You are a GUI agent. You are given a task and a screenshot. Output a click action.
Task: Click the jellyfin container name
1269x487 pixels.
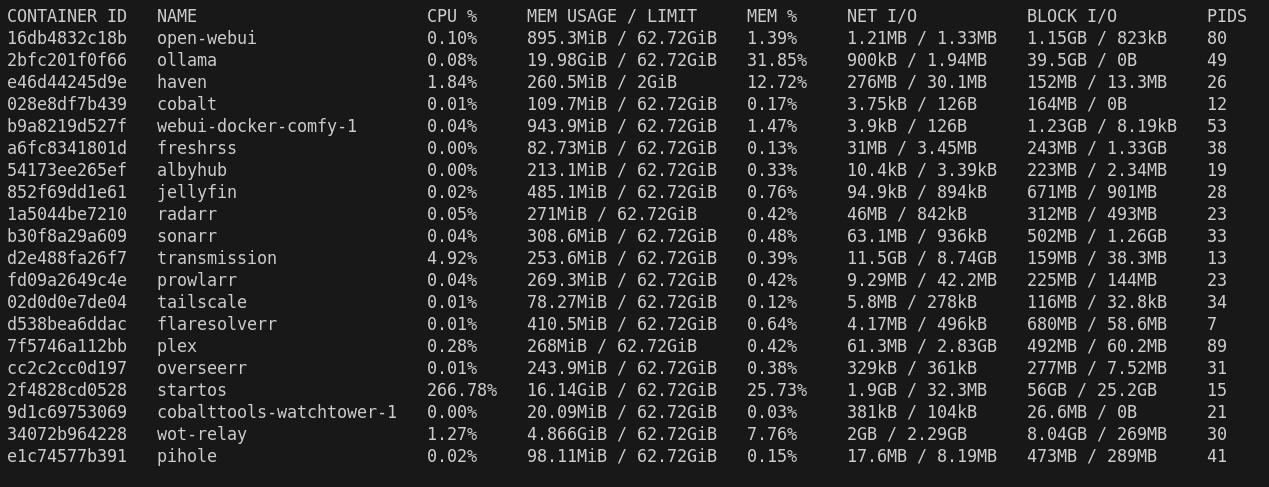196,192
